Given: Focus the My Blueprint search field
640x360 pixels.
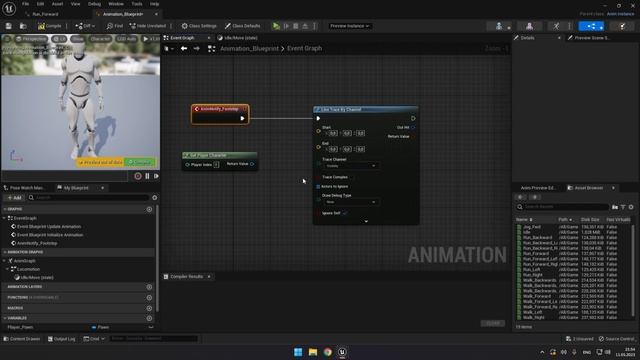Looking at the screenshot, I should [x=89, y=198].
